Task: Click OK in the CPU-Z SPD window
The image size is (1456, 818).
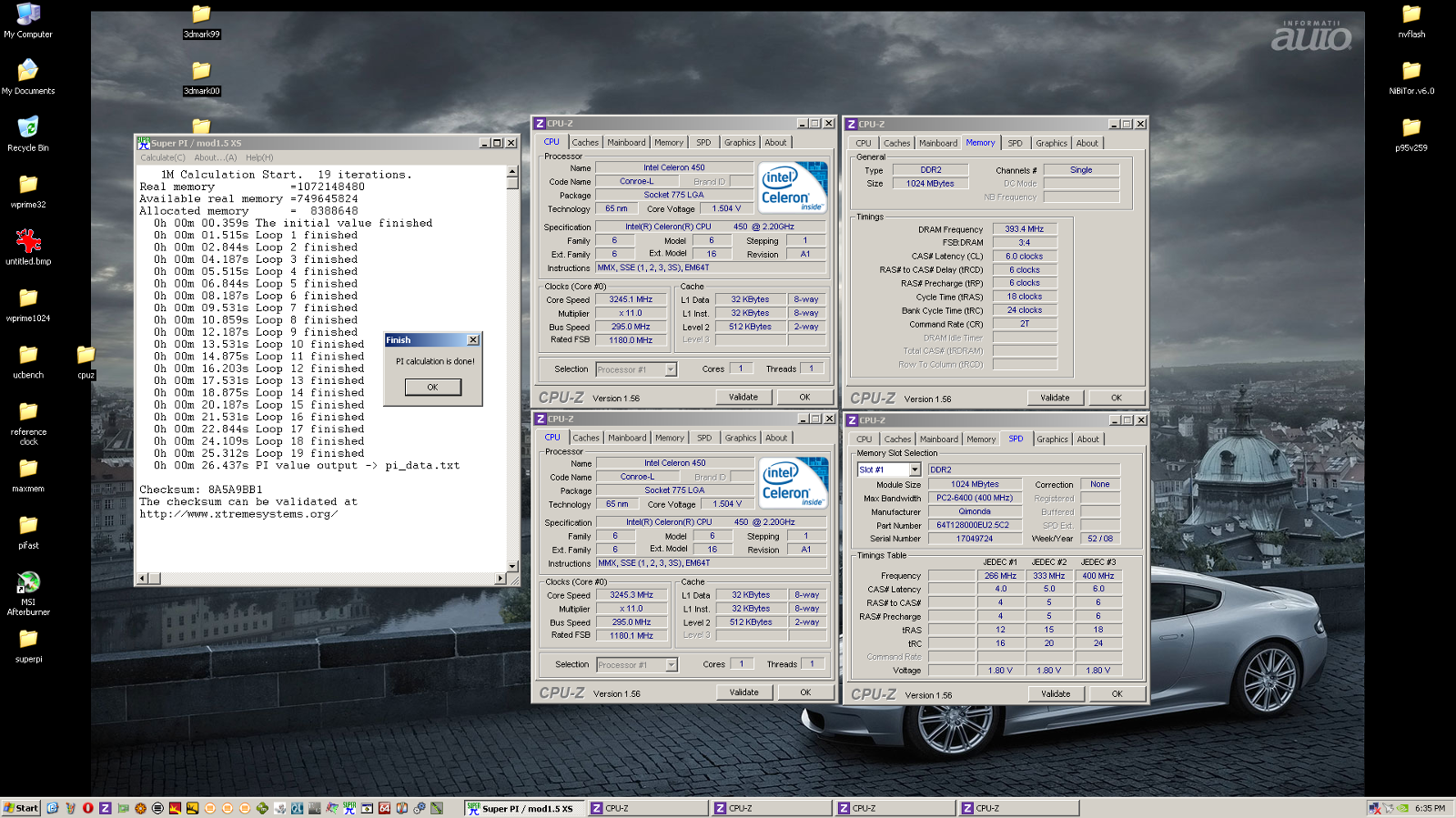Action: point(1117,693)
